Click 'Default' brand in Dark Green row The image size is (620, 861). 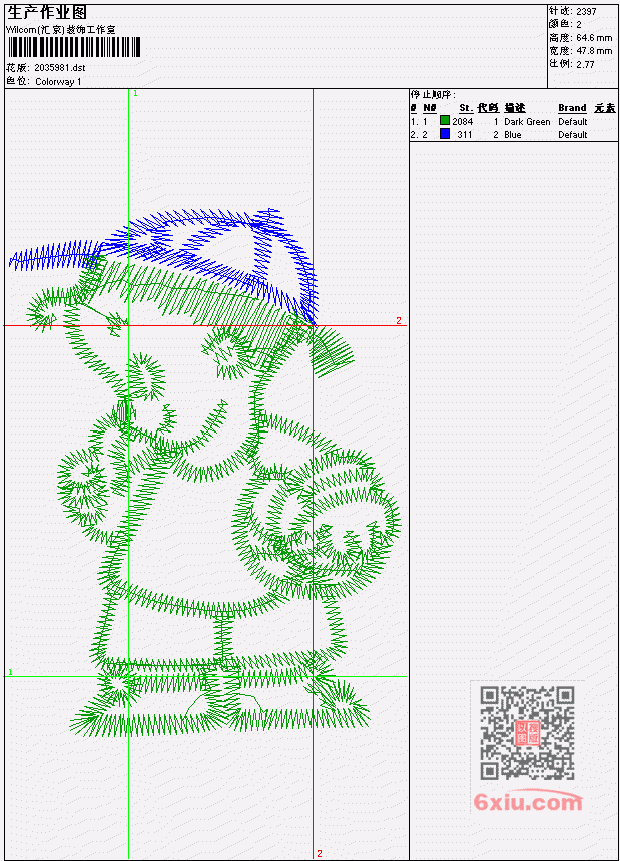pyautogui.click(x=573, y=121)
